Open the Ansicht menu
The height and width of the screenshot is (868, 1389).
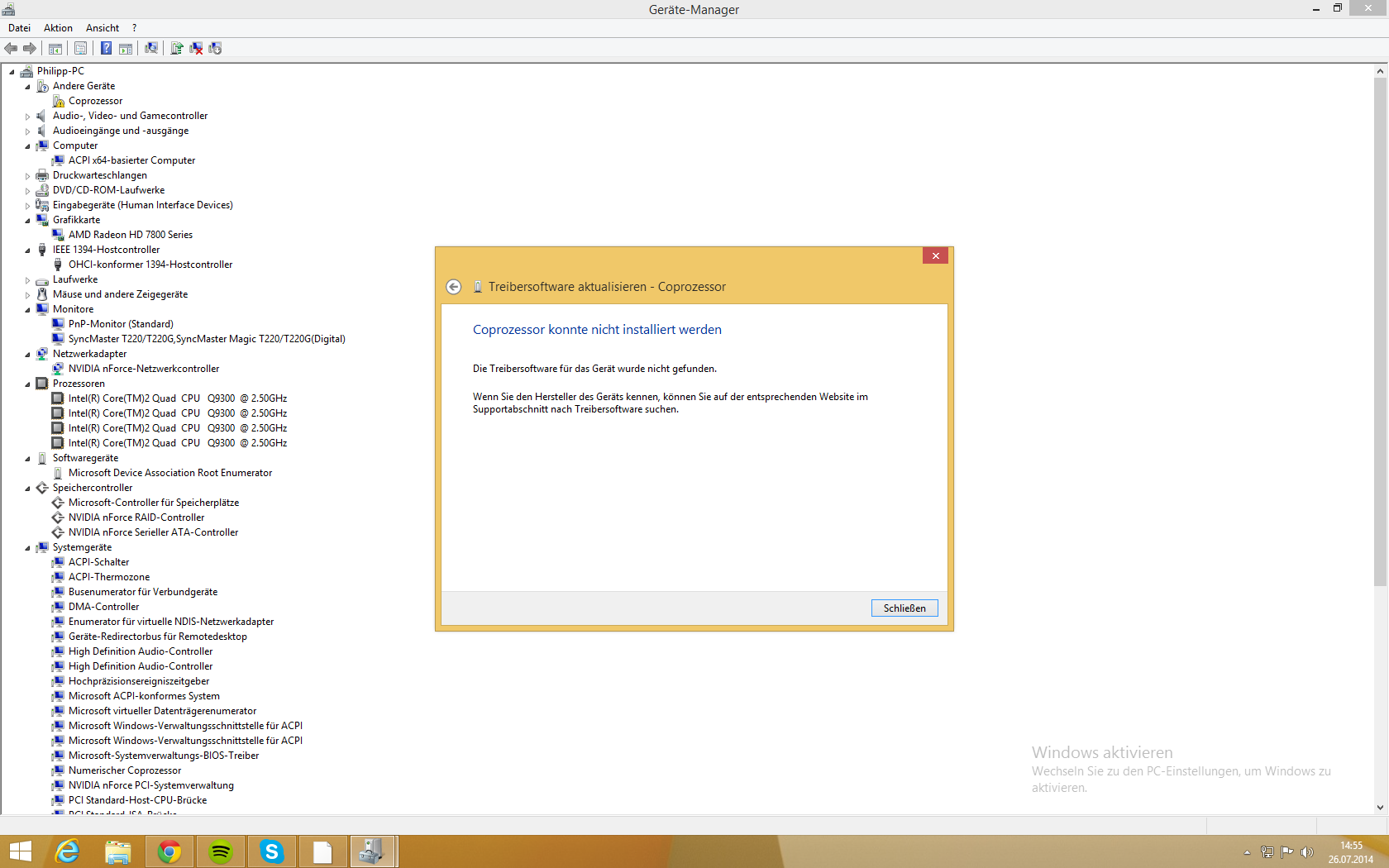tap(103, 28)
